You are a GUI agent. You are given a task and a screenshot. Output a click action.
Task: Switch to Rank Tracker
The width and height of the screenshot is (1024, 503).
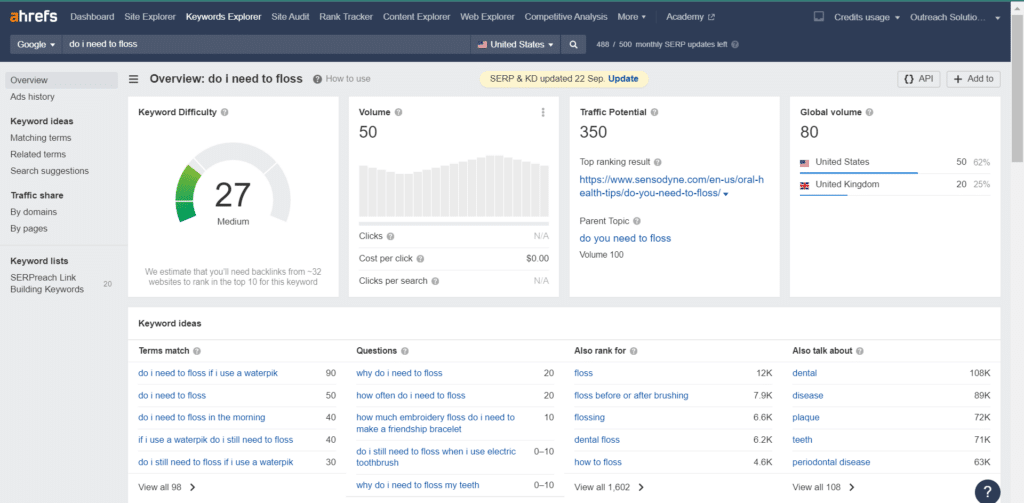click(346, 17)
